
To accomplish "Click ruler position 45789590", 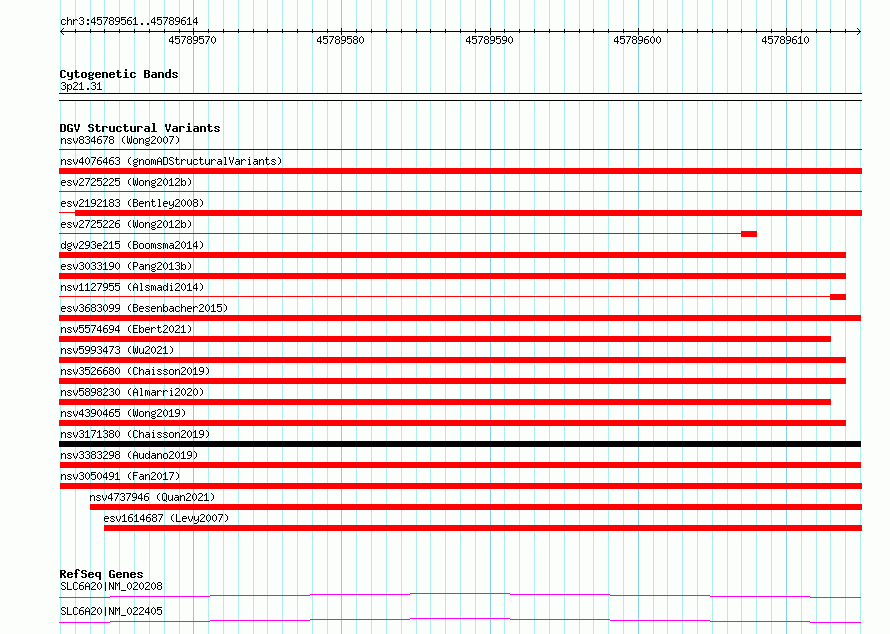I will (489, 40).
